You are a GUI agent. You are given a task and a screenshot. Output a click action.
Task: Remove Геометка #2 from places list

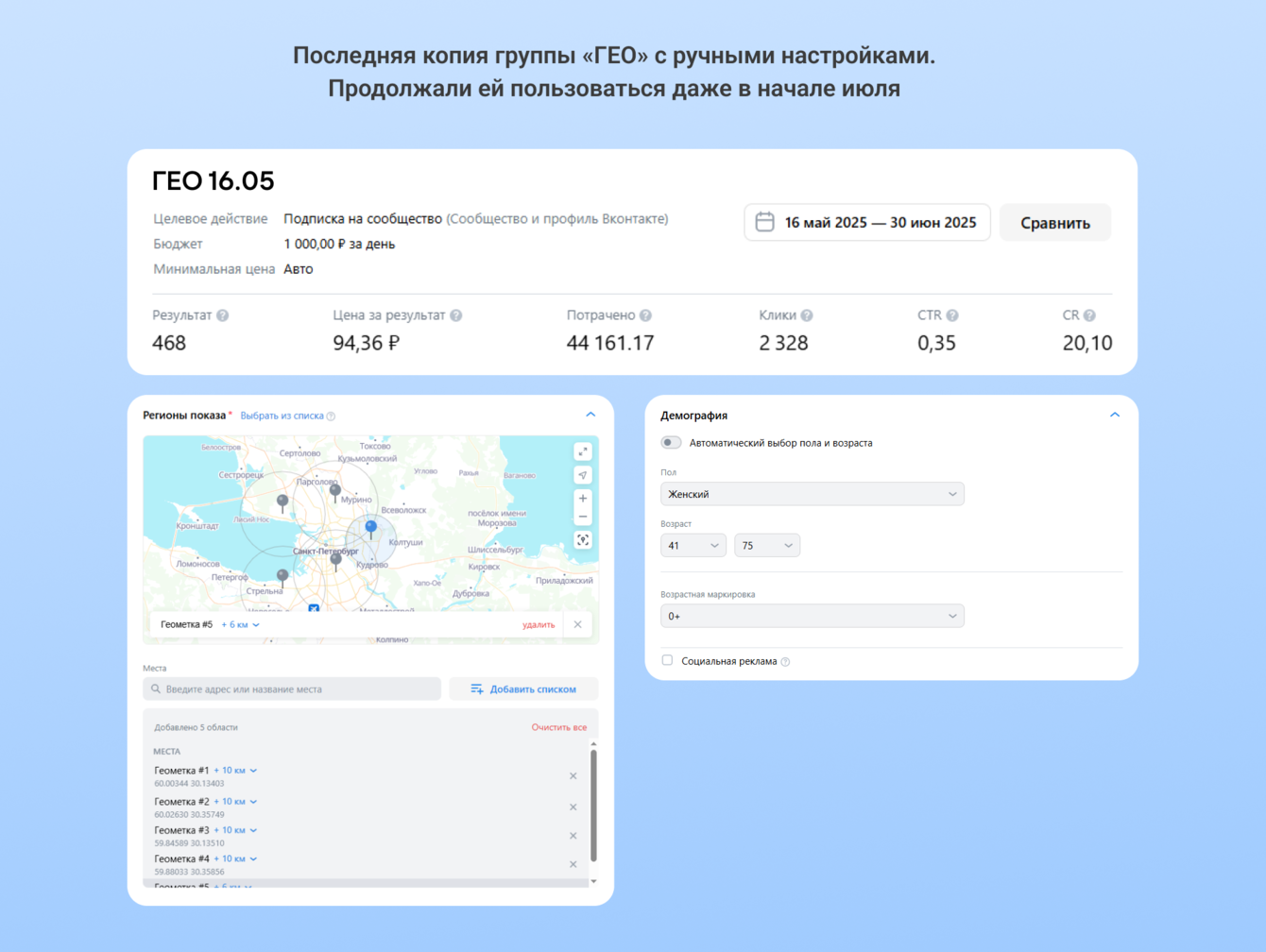pos(573,807)
